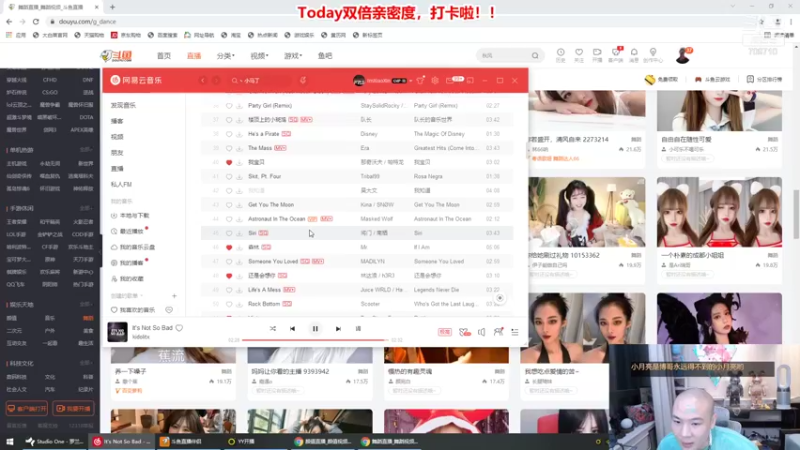This screenshot has height=450, width=800.
Task: Reload the Chrome page
Action: pos(36,21)
